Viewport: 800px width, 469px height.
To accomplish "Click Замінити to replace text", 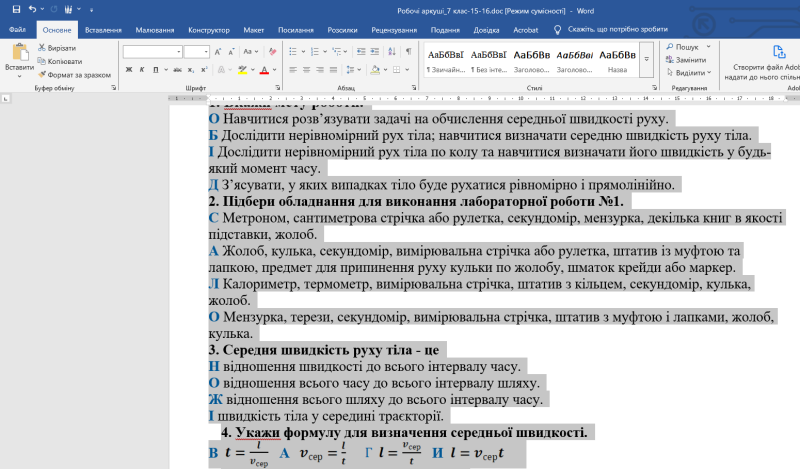I will click(686, 60).
